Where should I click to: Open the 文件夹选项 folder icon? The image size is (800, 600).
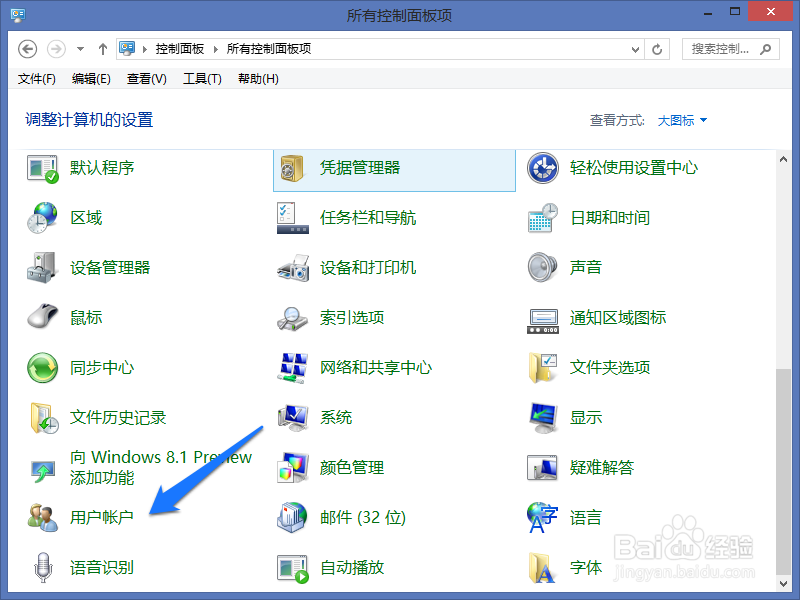[543, 368]
